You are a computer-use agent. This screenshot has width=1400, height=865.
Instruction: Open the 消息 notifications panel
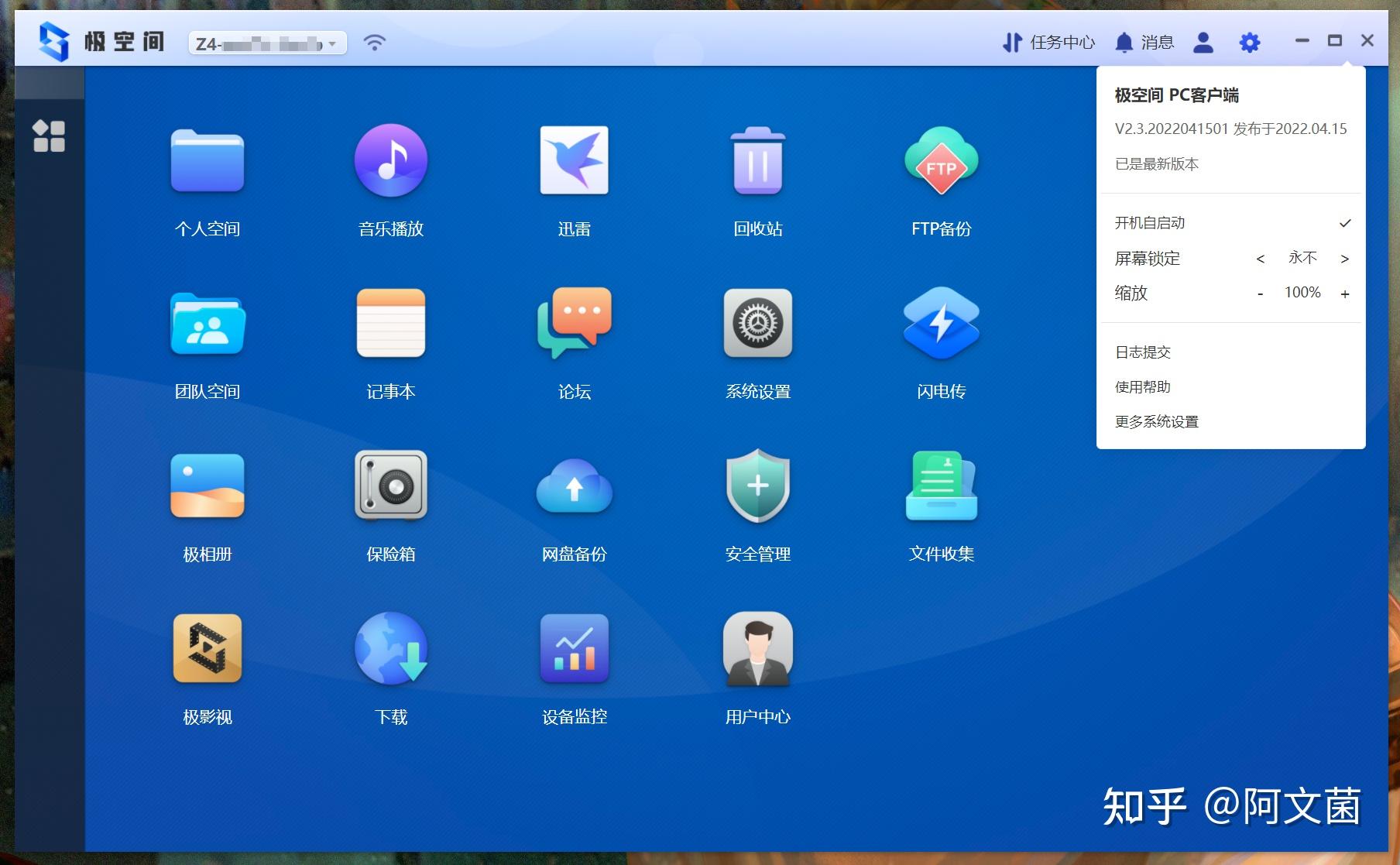[1144, 43]
